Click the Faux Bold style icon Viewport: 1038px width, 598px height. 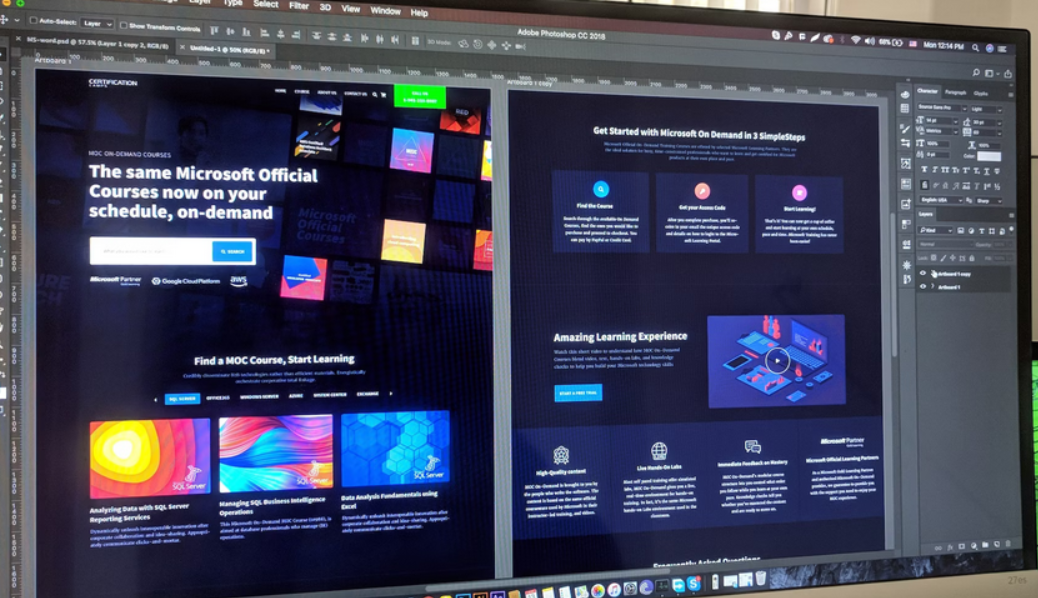point(924,170)
